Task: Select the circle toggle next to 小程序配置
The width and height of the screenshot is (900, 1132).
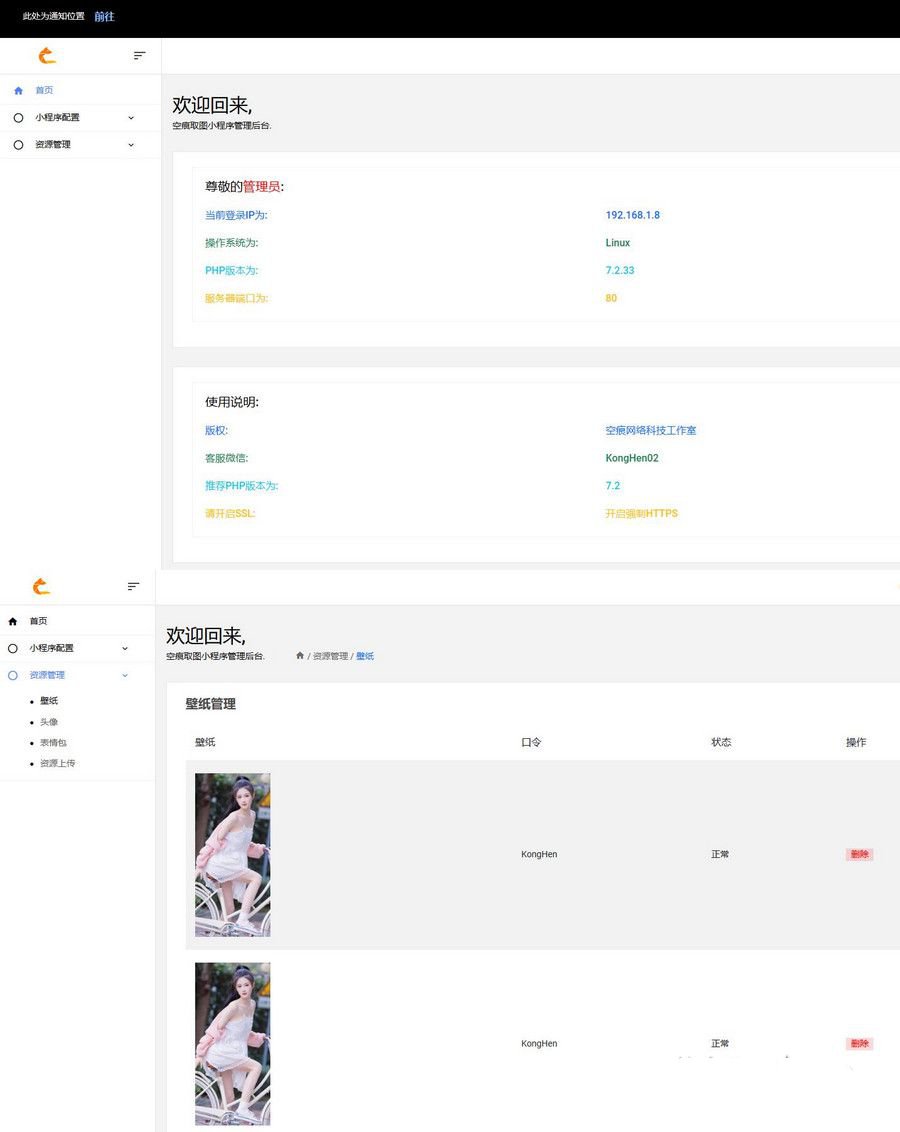Action: pos(18,117)
